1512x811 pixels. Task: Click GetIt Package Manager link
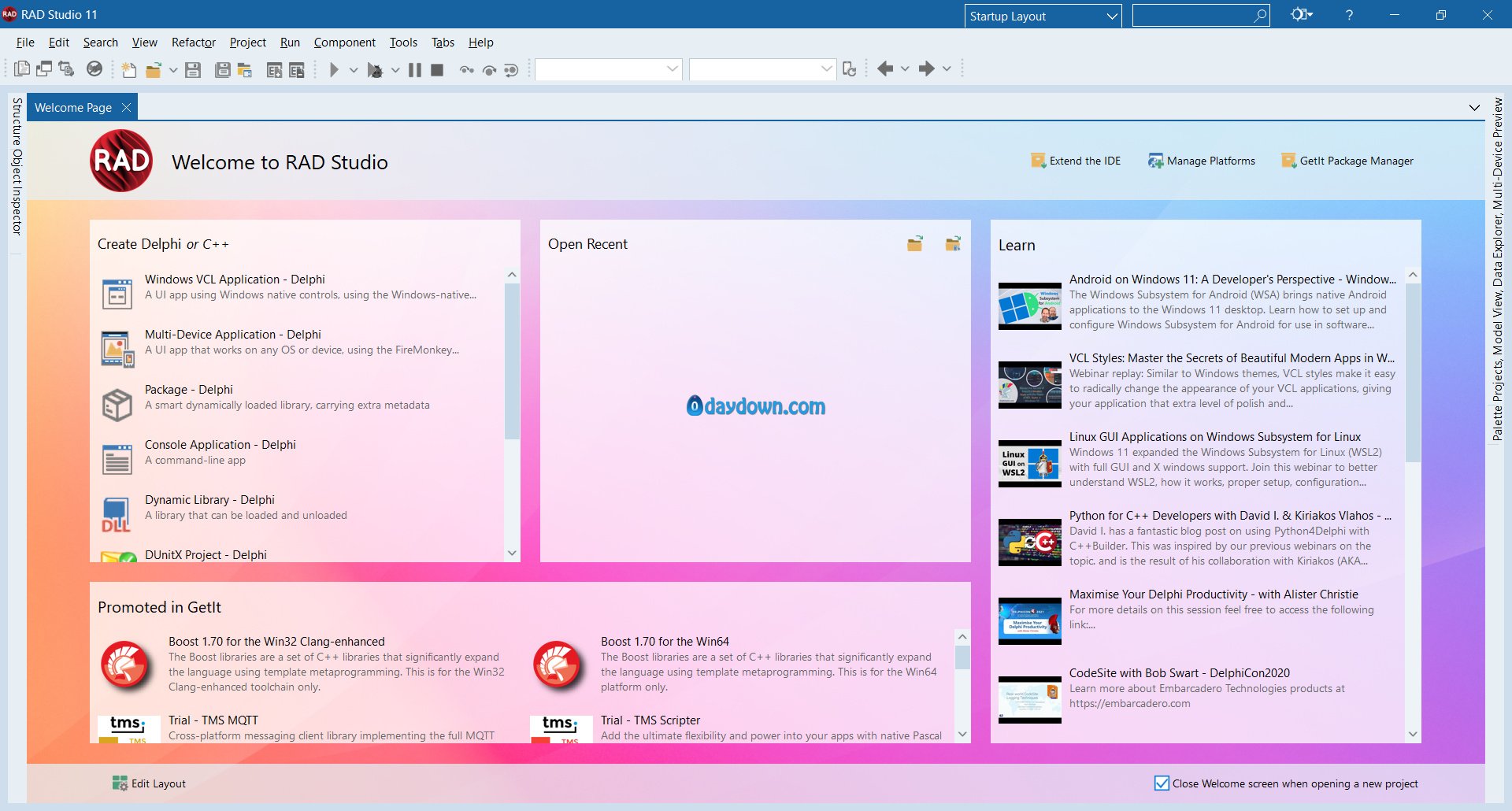[x=1347, y=161]
